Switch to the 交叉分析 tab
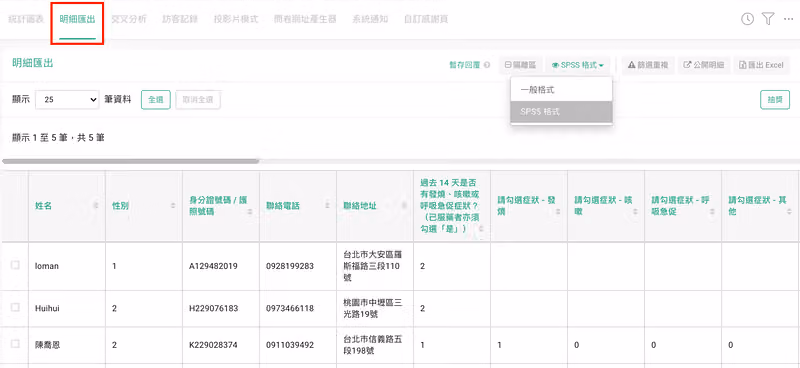800x368 pixels. [129, 19]
